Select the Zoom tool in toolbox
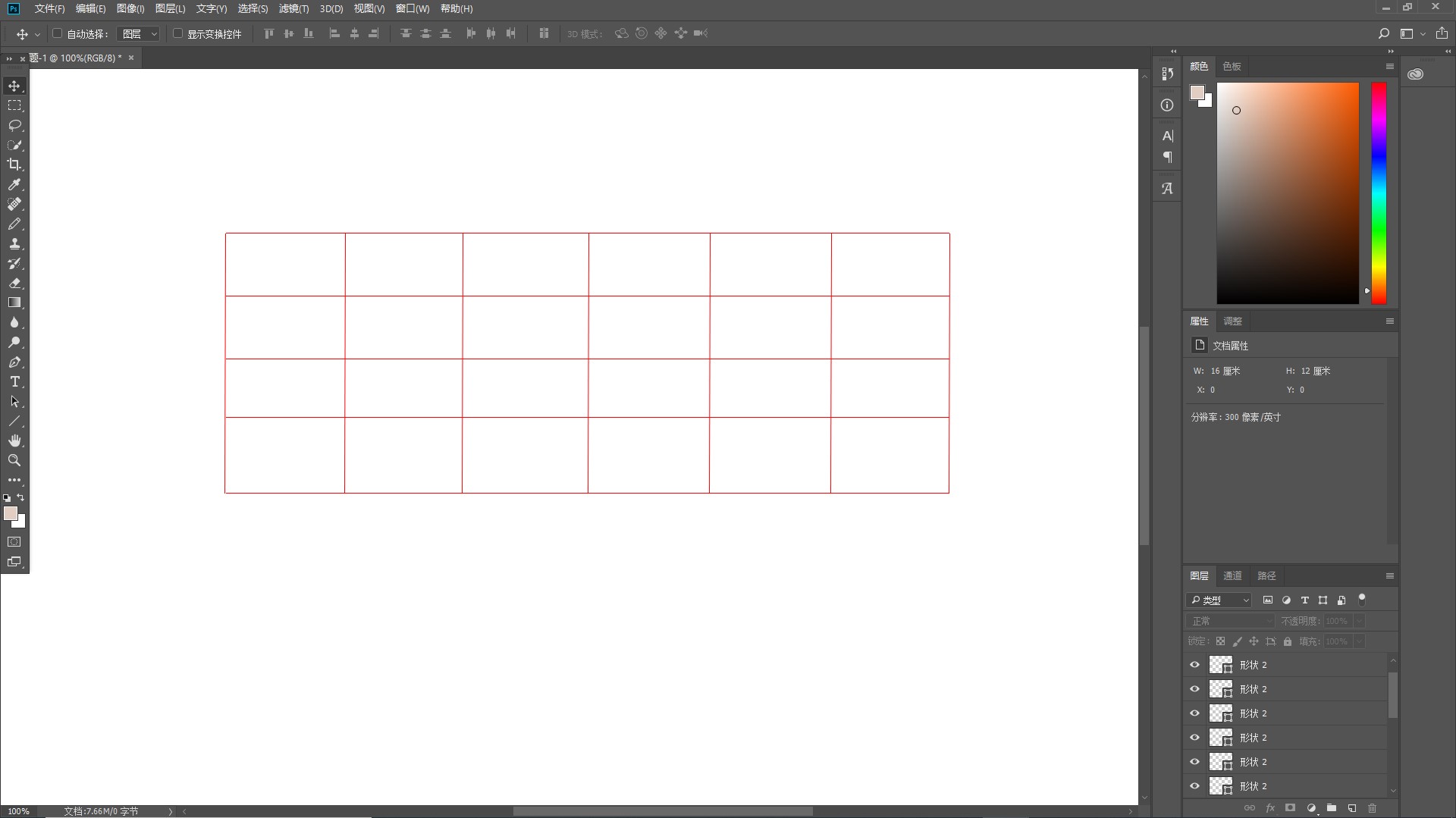This screenshot has height=818, width=1456. pyautogui.click(x=14, y=460)
